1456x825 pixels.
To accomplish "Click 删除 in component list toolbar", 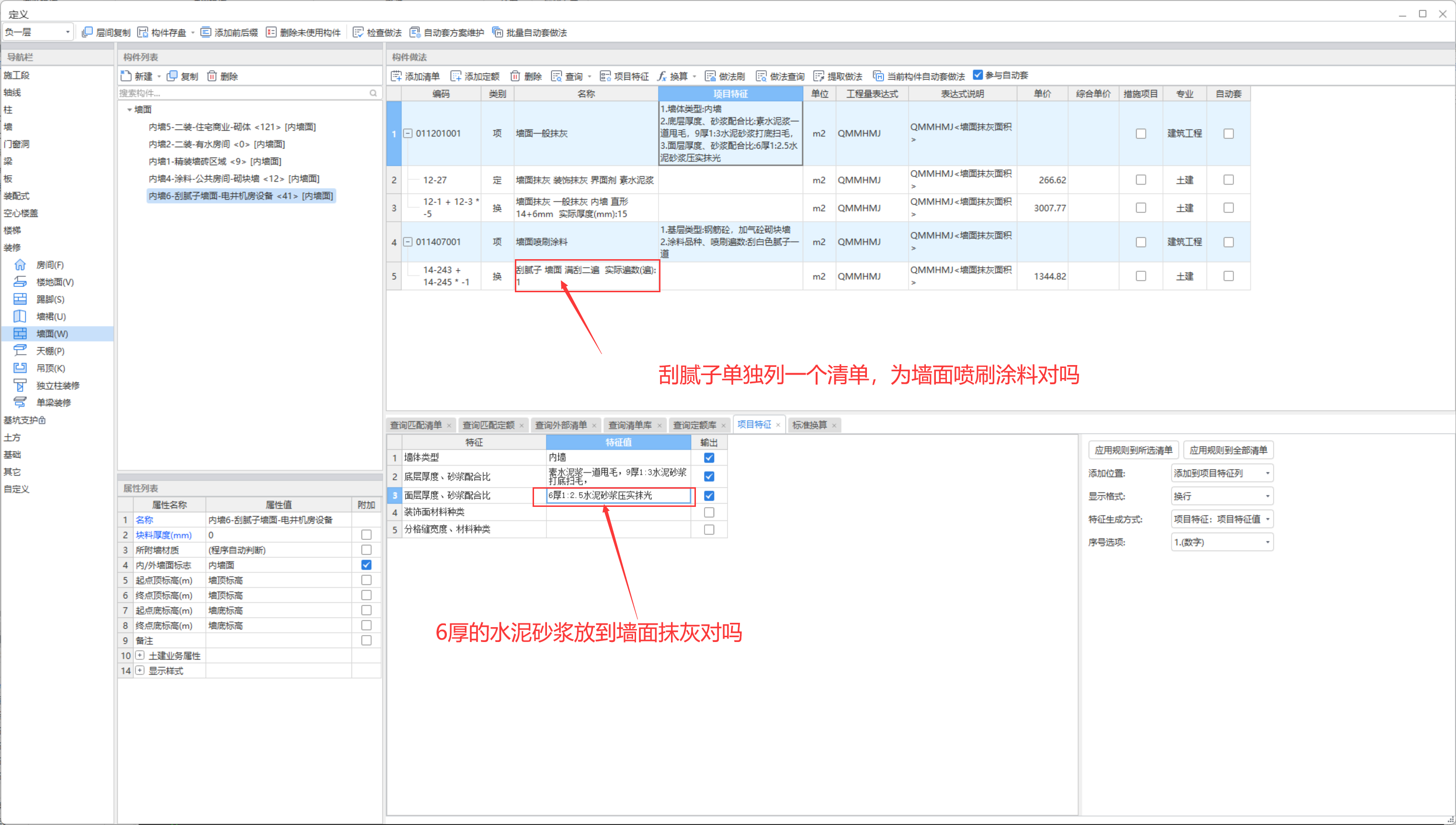I will 223,76.
